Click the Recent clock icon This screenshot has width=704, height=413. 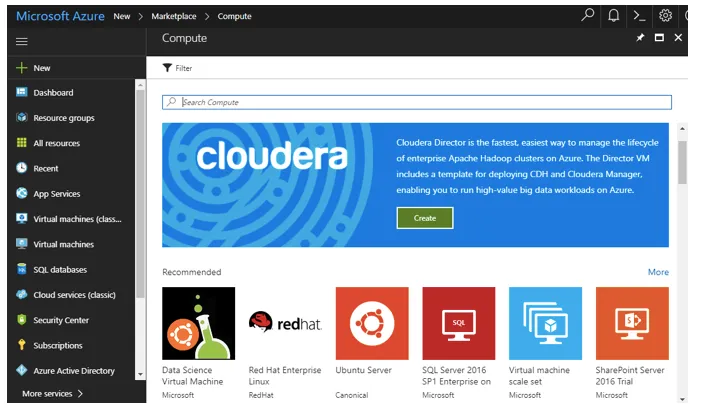[x=22, y=168]
